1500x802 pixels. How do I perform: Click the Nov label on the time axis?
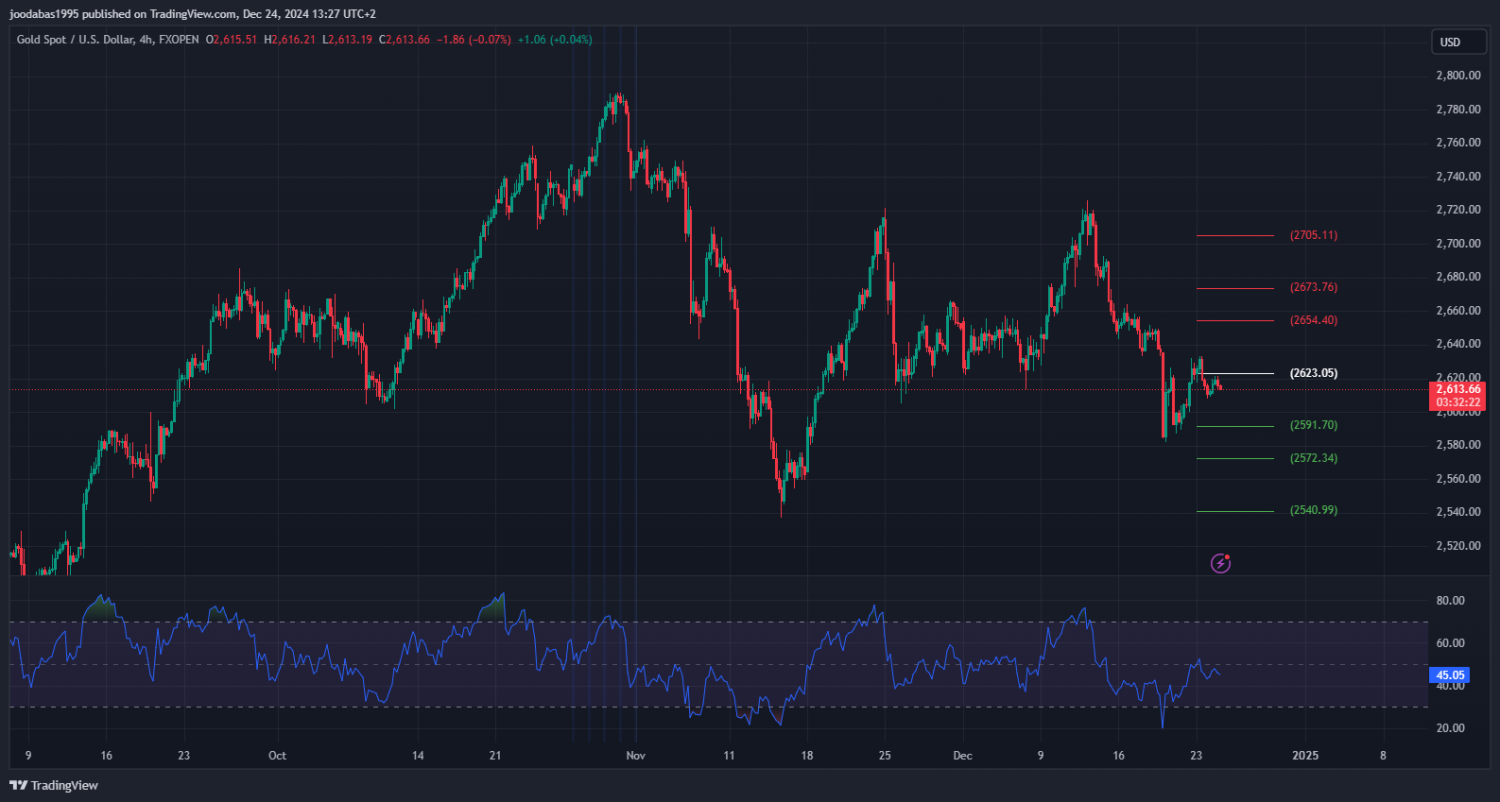coord(636,756)
